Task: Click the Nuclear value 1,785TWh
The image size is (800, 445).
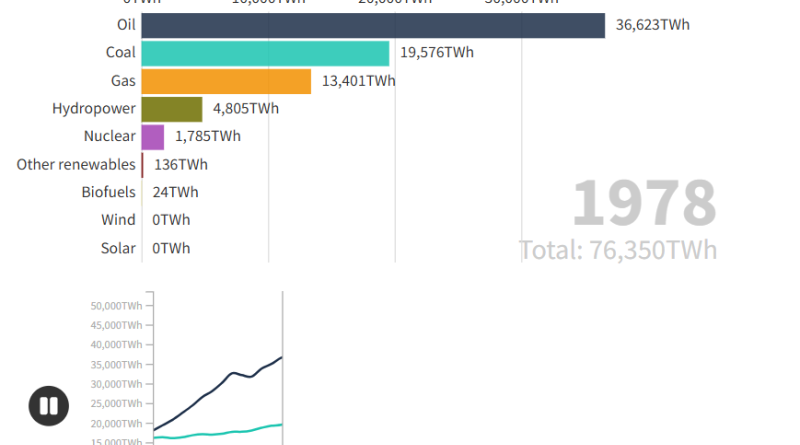Action: tap(208, 137)
